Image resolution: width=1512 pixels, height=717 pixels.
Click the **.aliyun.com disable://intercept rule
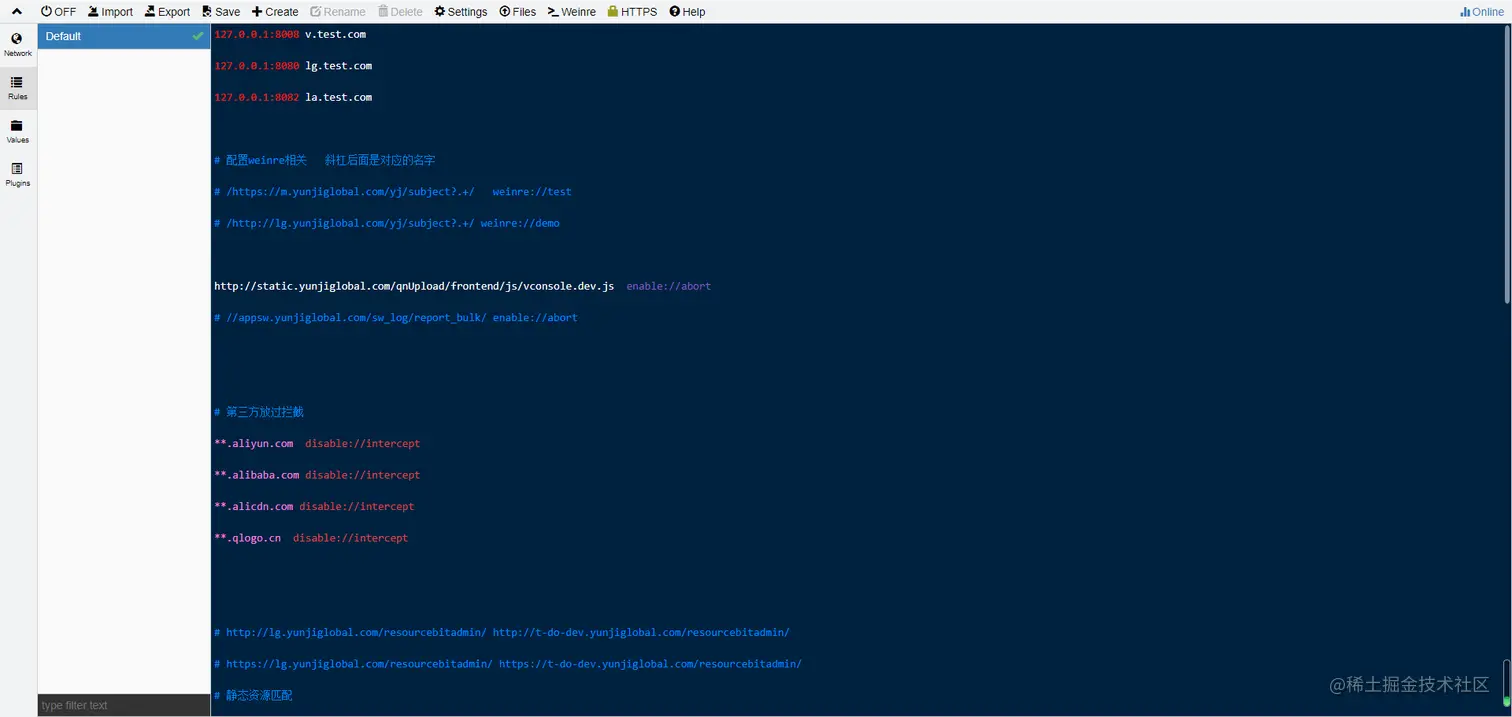(317, 443)
